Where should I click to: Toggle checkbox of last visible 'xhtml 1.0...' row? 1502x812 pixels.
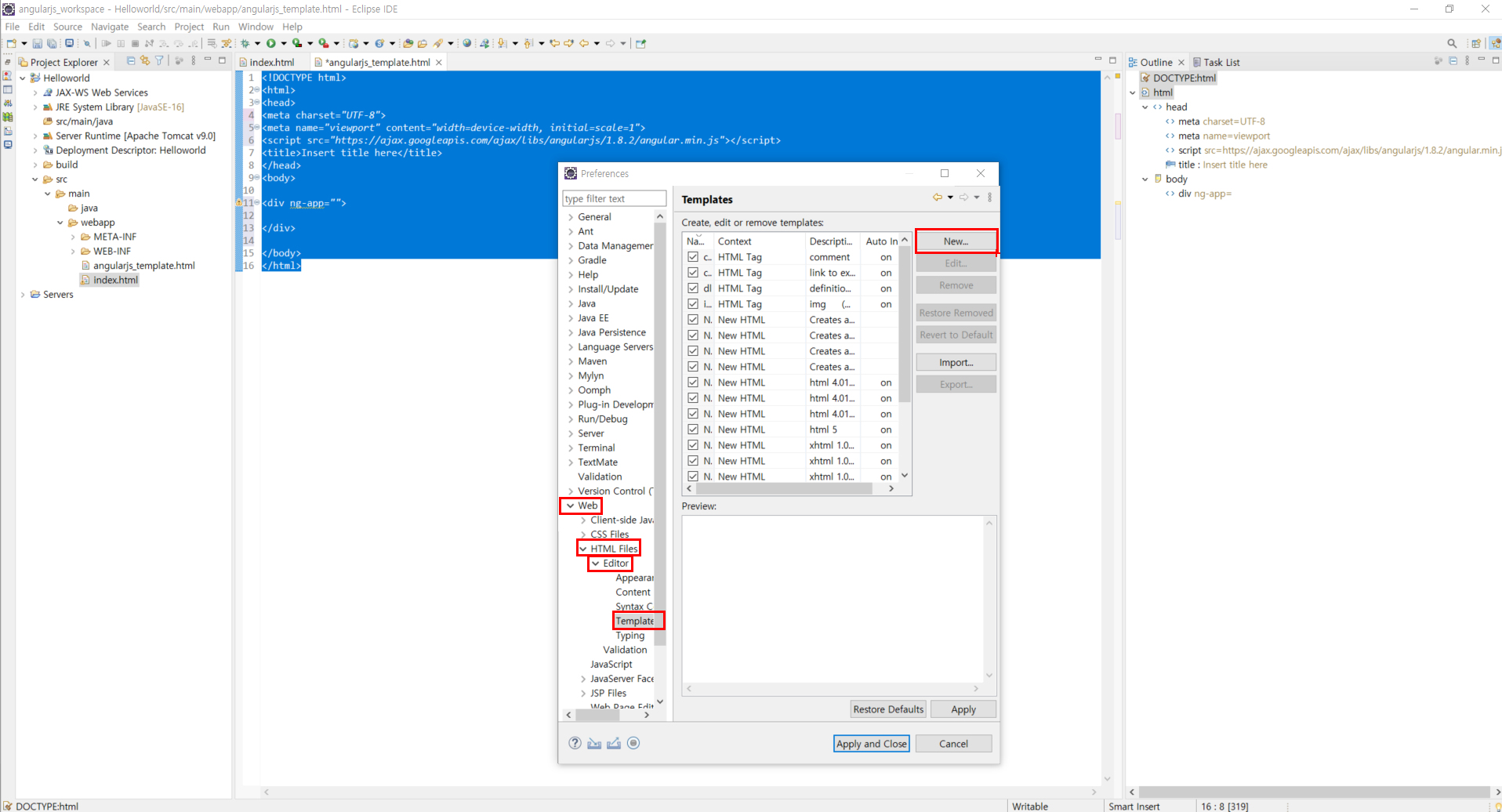pos(693,477)
